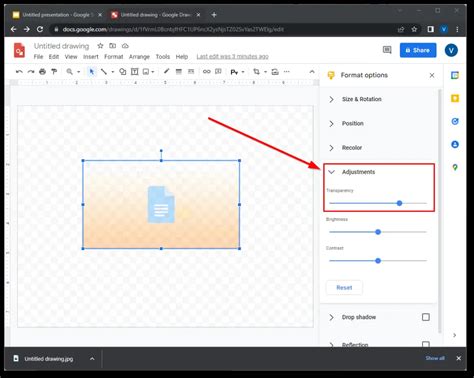Open Google Calendar in side panel
Image resolution: width=474 pixels, height=378 pixels.
pos(455,75)
